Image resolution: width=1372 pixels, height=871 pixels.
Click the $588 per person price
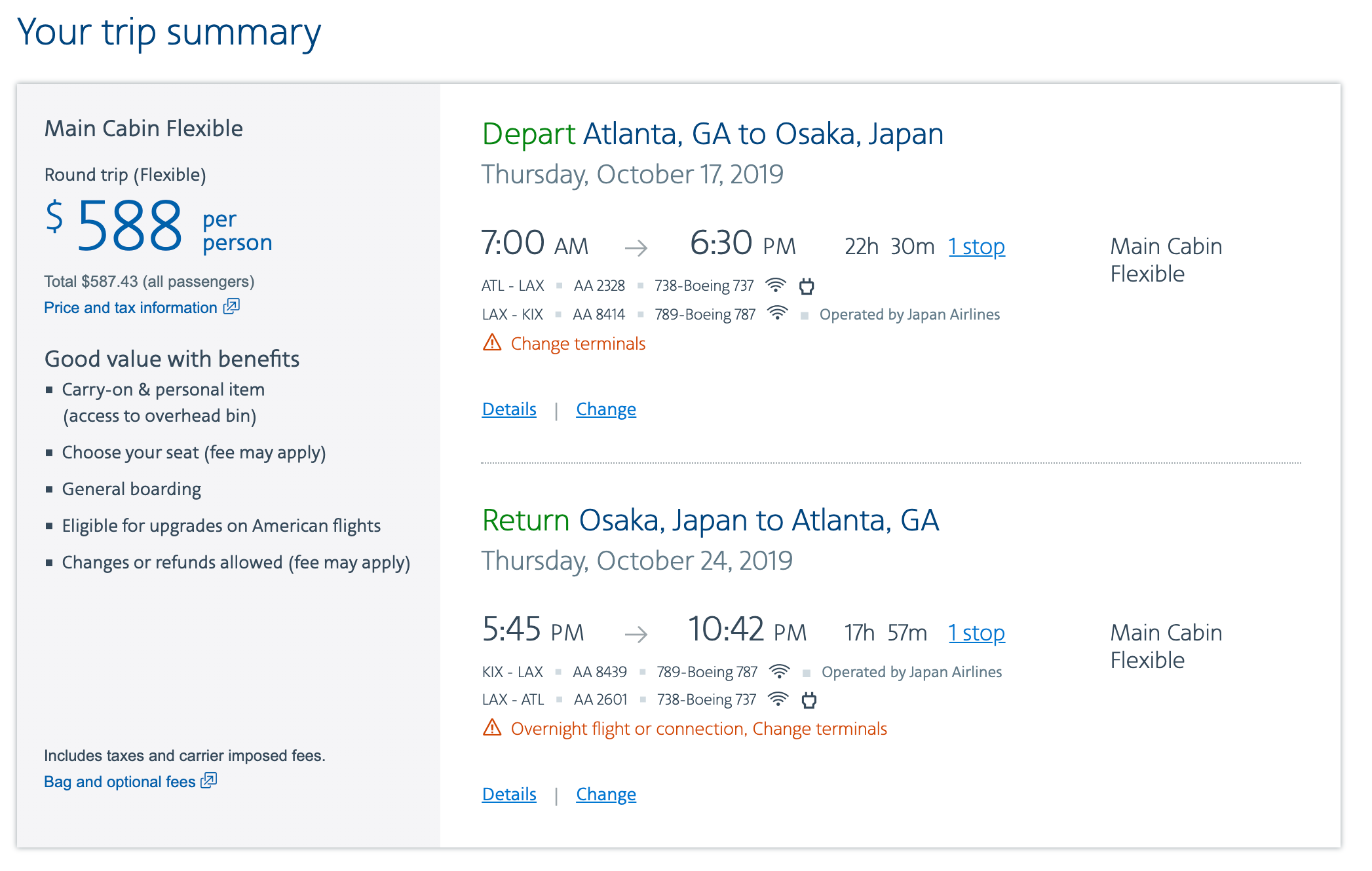click(x=130, y=227)
